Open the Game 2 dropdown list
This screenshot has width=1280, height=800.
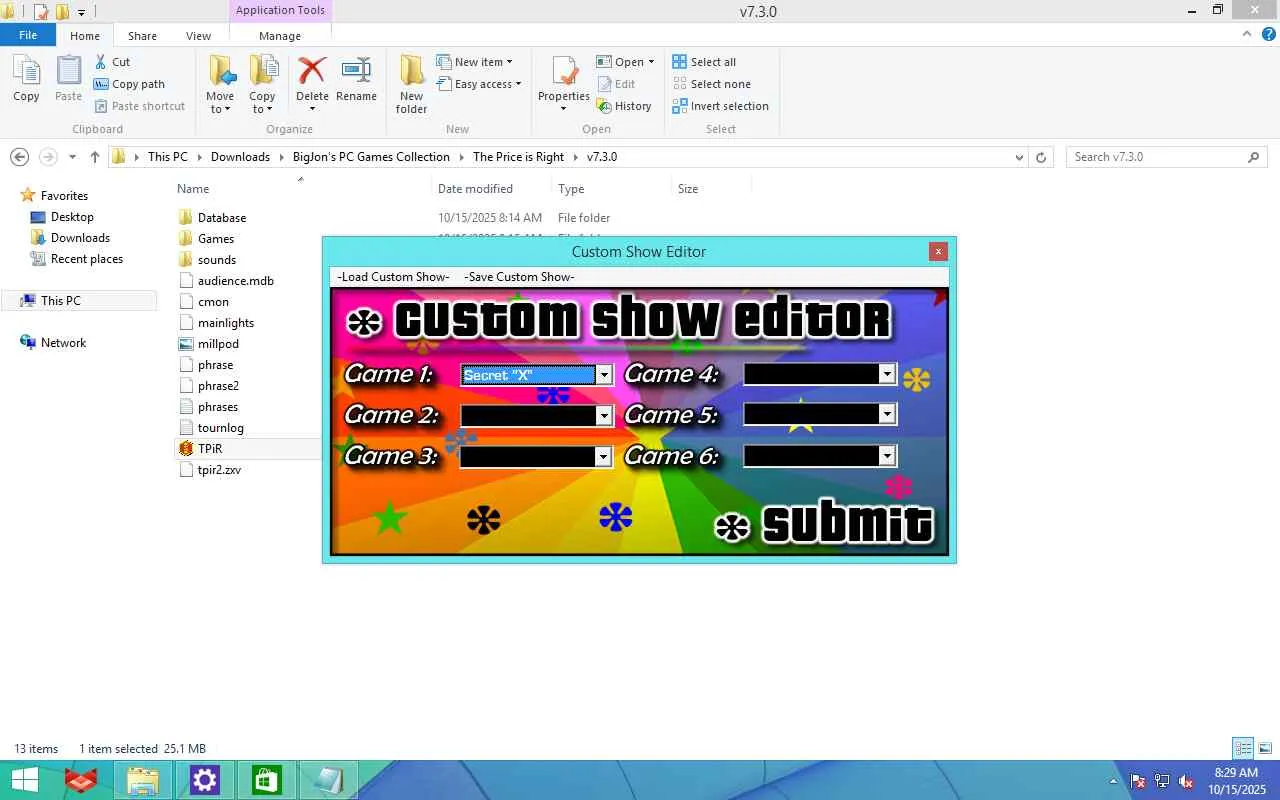604,415
